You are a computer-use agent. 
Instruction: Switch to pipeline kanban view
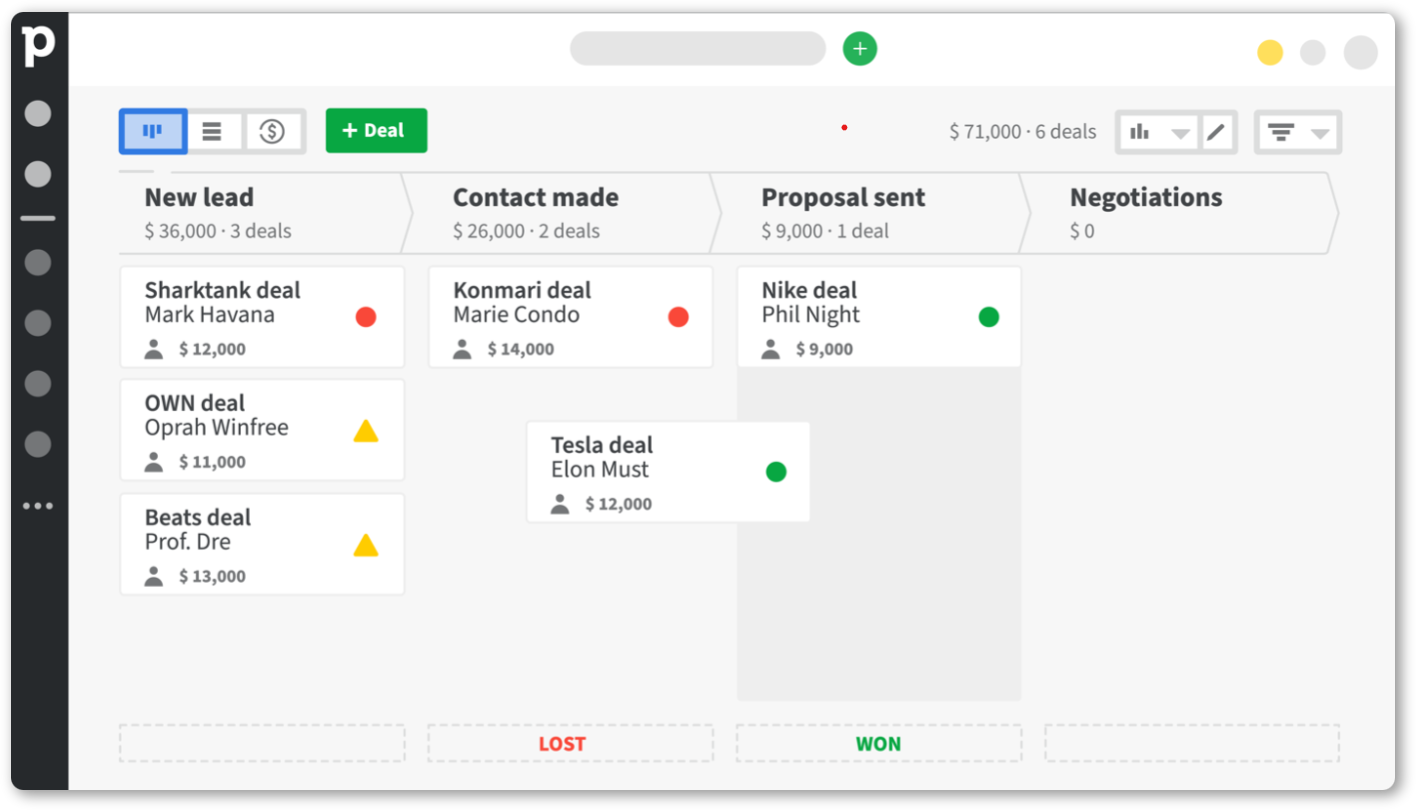153,131
